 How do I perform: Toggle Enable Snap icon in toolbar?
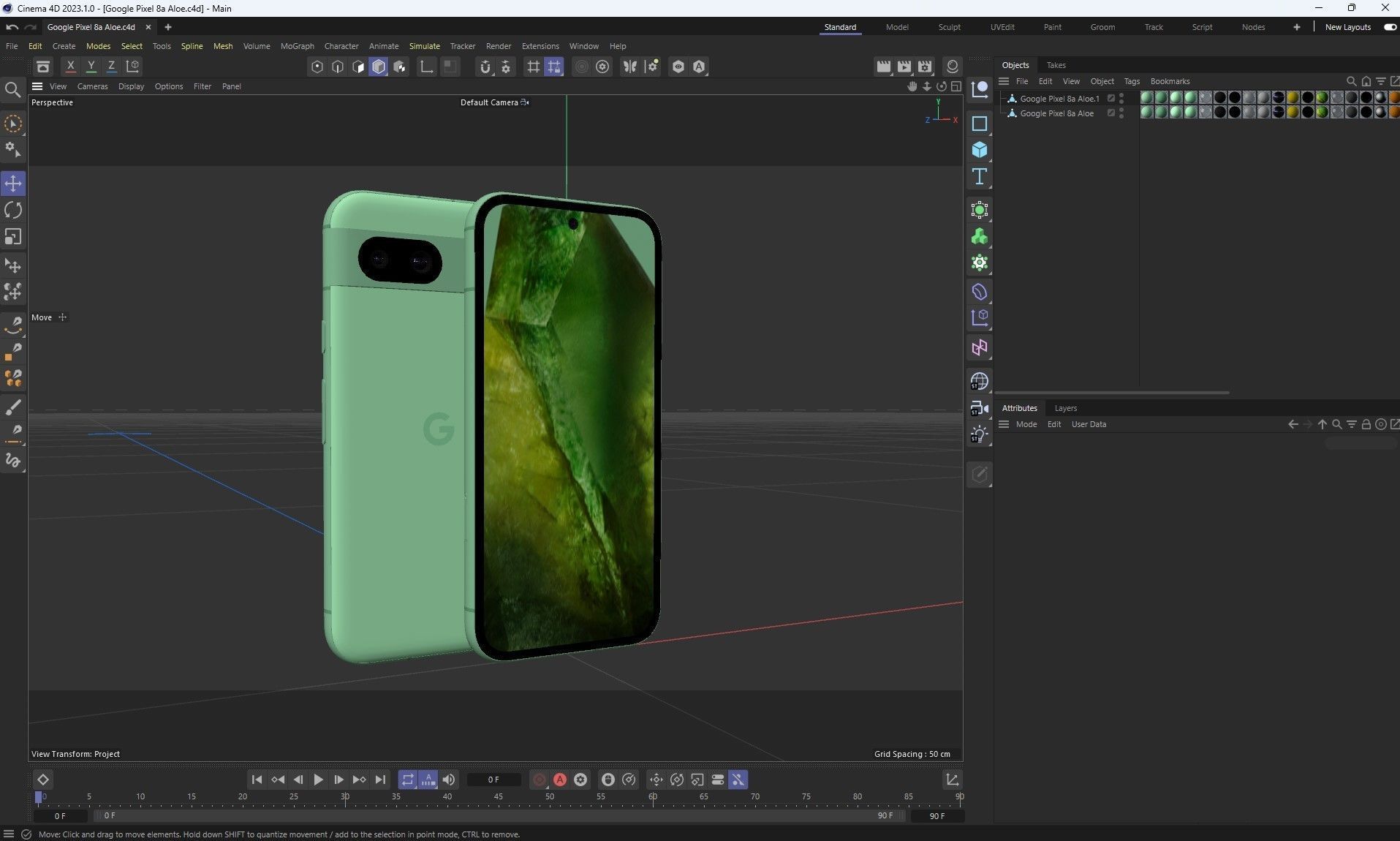point(485,67)
